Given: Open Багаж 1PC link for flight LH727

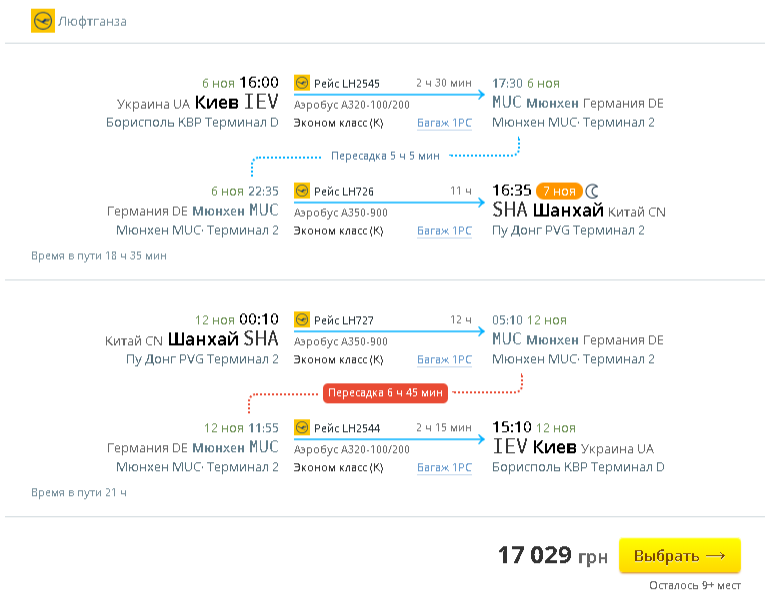Looking at the screenshot, I should pyautogui.click(x=444, y=360).
